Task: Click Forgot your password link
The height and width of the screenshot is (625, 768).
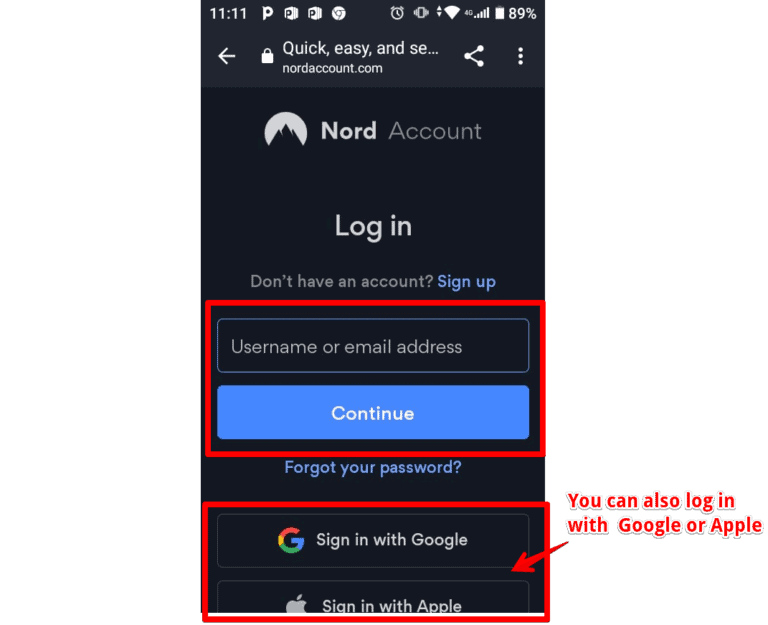Action: point(373,467)
